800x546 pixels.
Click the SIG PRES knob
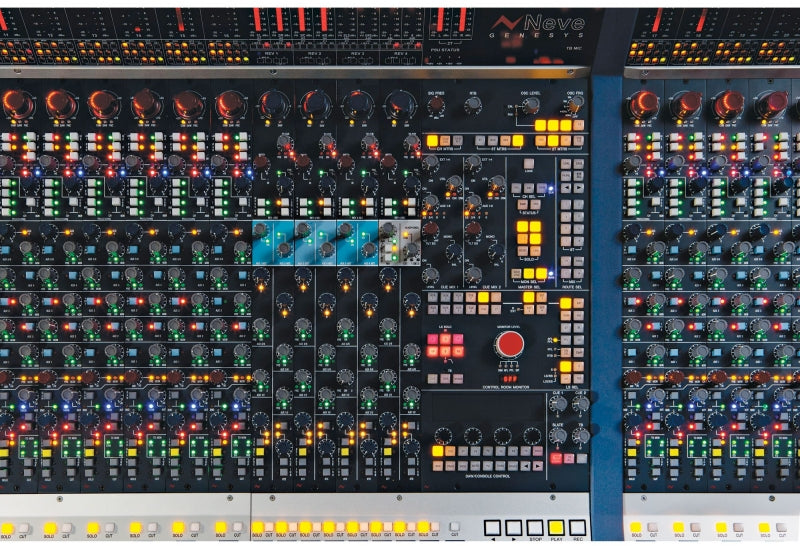click(436, 106)
